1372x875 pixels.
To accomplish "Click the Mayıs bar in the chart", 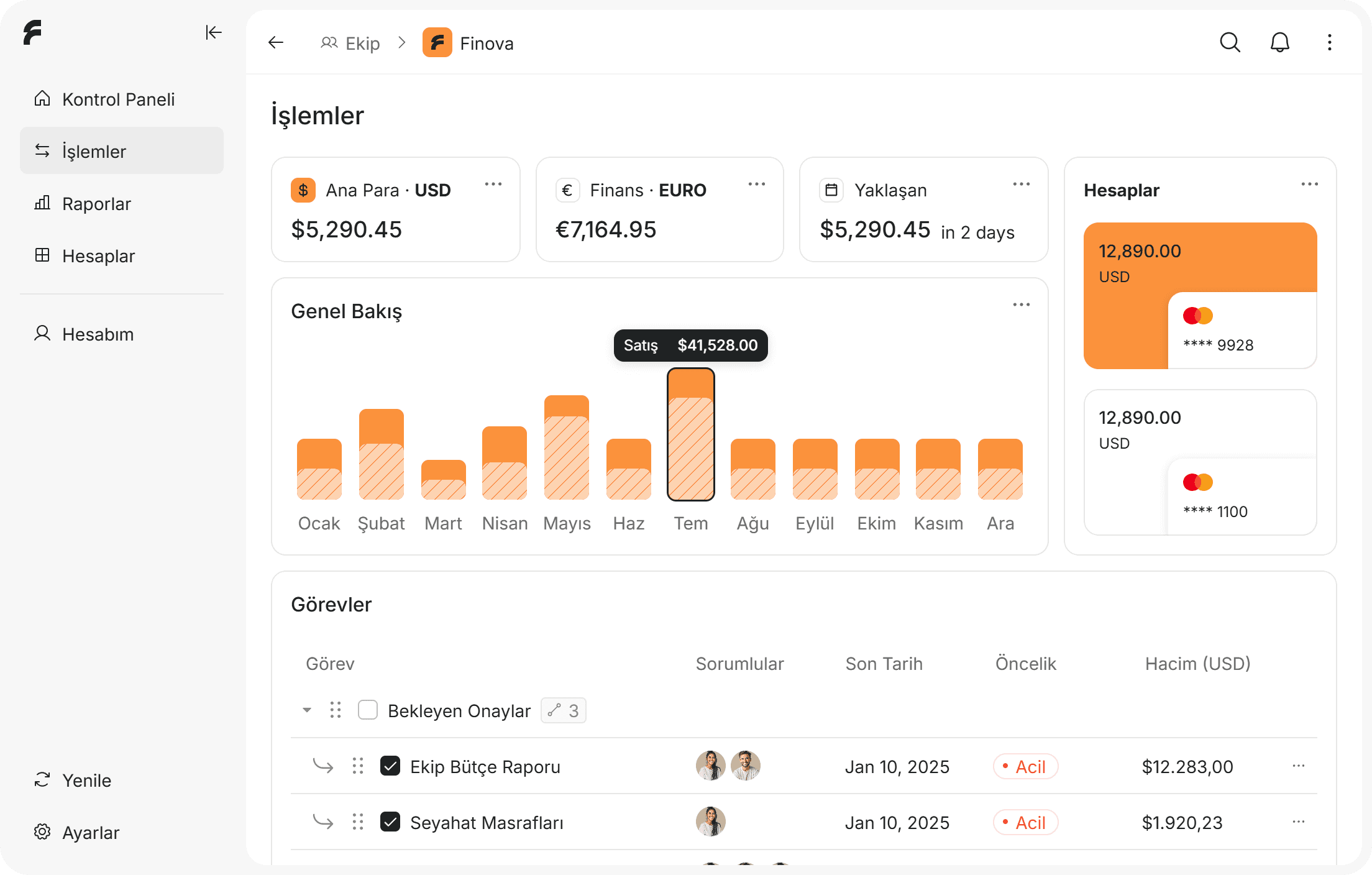I will pyautogui.click(x=566, y=447).
